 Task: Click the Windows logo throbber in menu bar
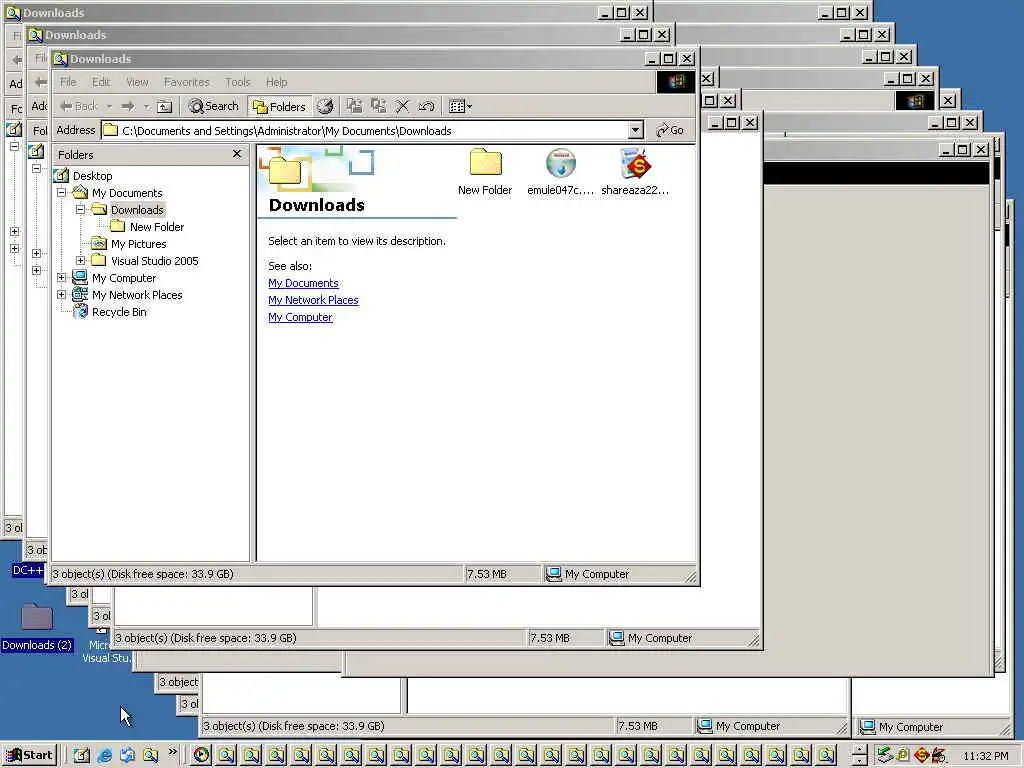[x=676, y=82]
